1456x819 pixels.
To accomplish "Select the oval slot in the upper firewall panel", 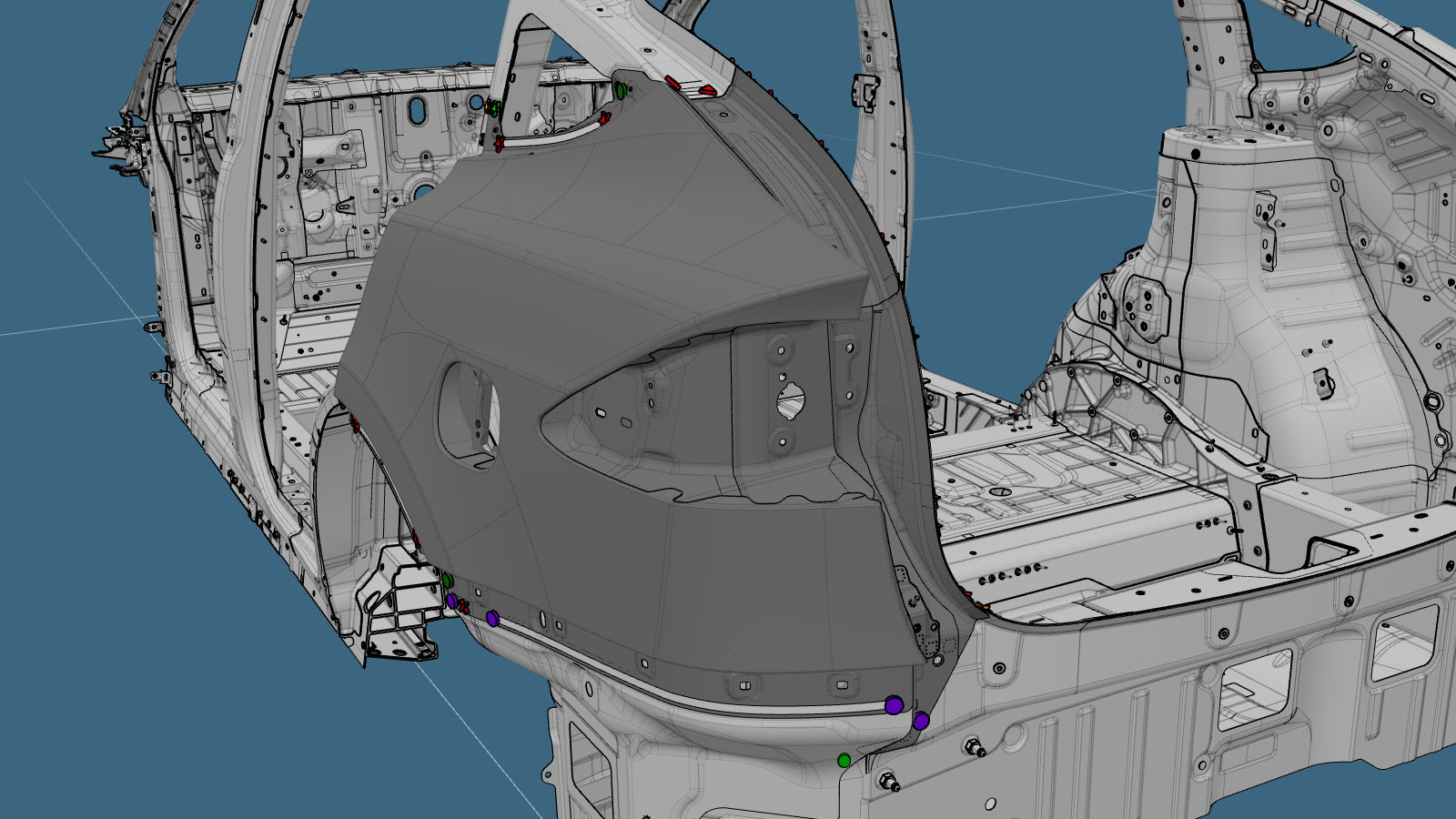I will [417, 110].
